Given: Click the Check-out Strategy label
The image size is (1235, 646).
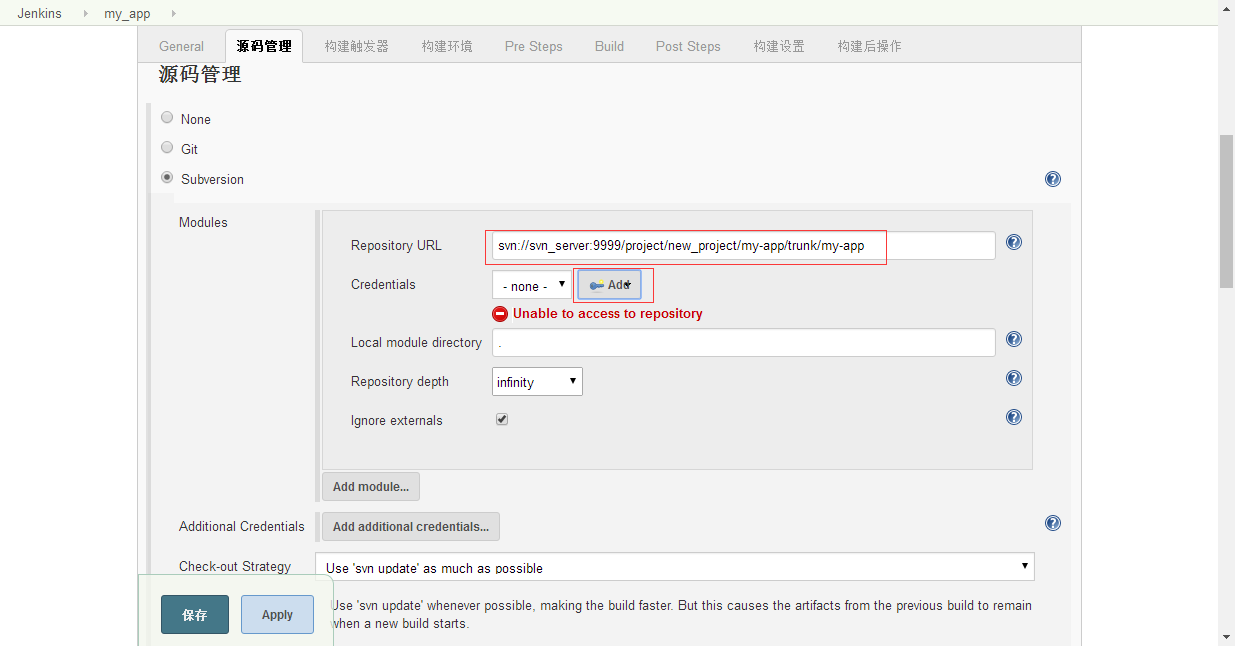Looking at the screenshot, I should 235,566.
